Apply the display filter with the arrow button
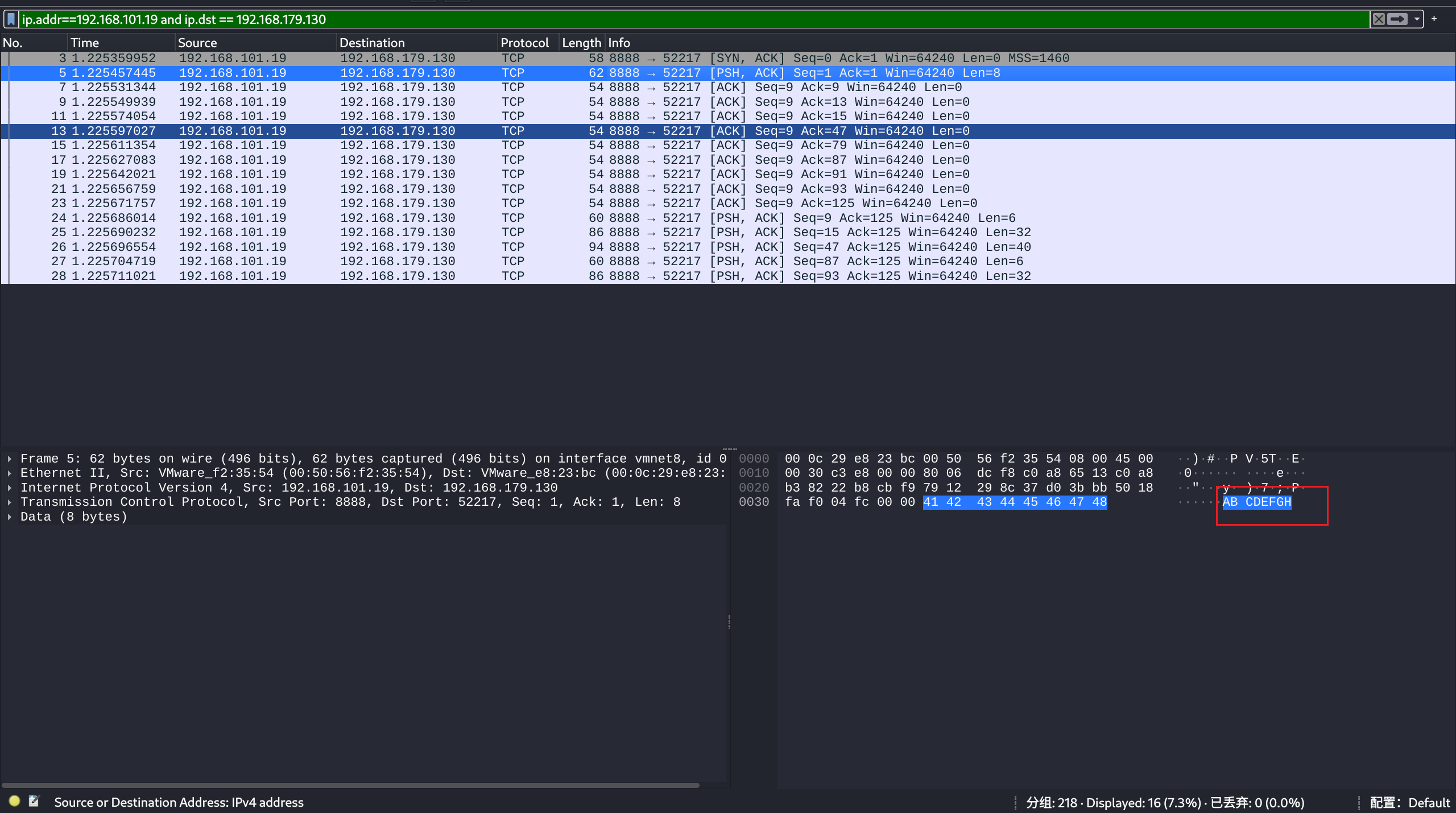Image resolution: width=1456 pixels, height=813 pixels. [x=1397, y=19]
